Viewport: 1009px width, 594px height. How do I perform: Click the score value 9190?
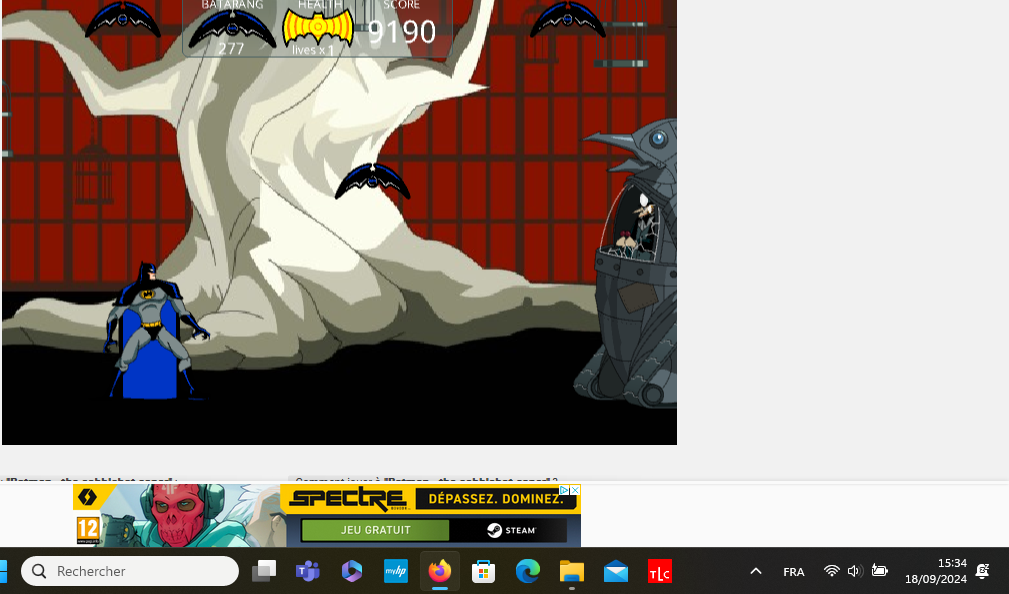402,32
